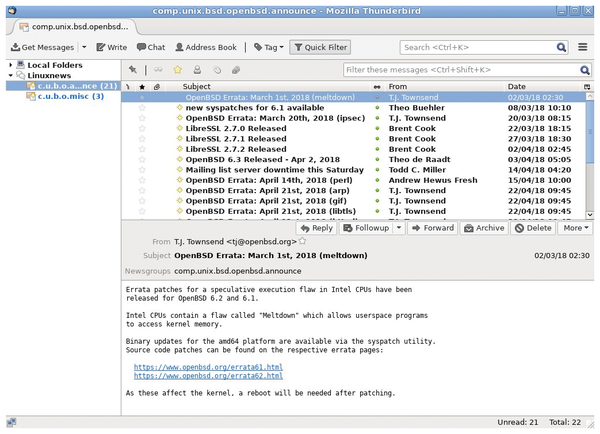
Task: Sort by the read-status column header
Action: point(377,86)
